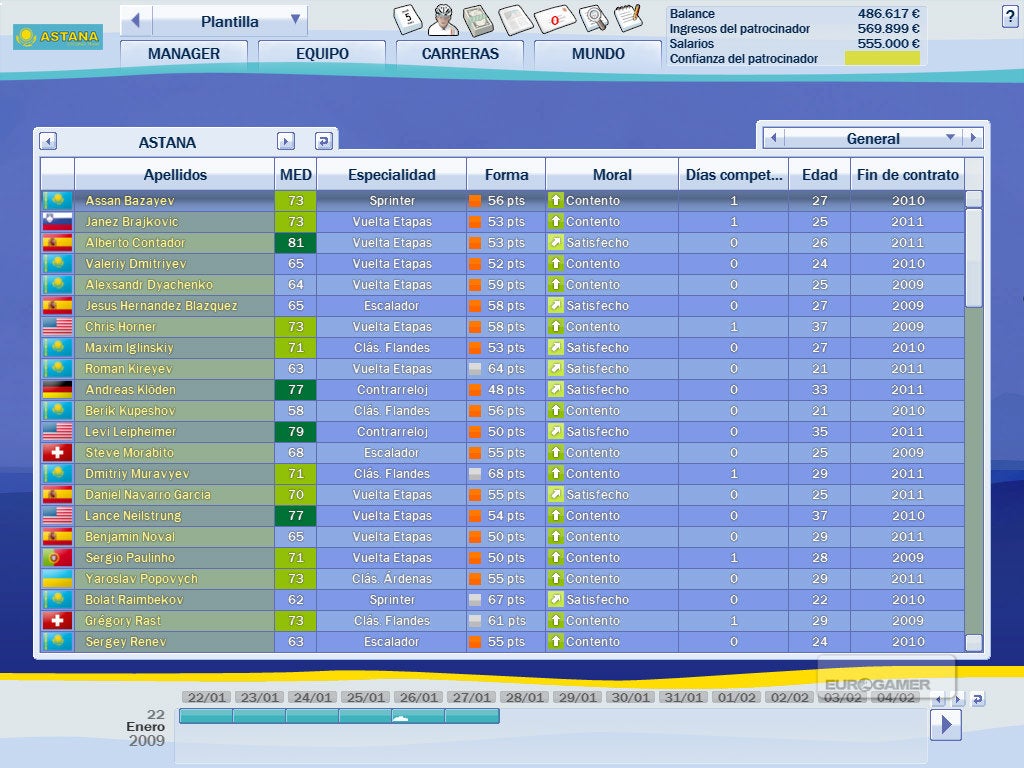
Task: Click the 68 pts form value for Dmitriy Muravyev
Action: pyautogui.click(x=506, y=473)
